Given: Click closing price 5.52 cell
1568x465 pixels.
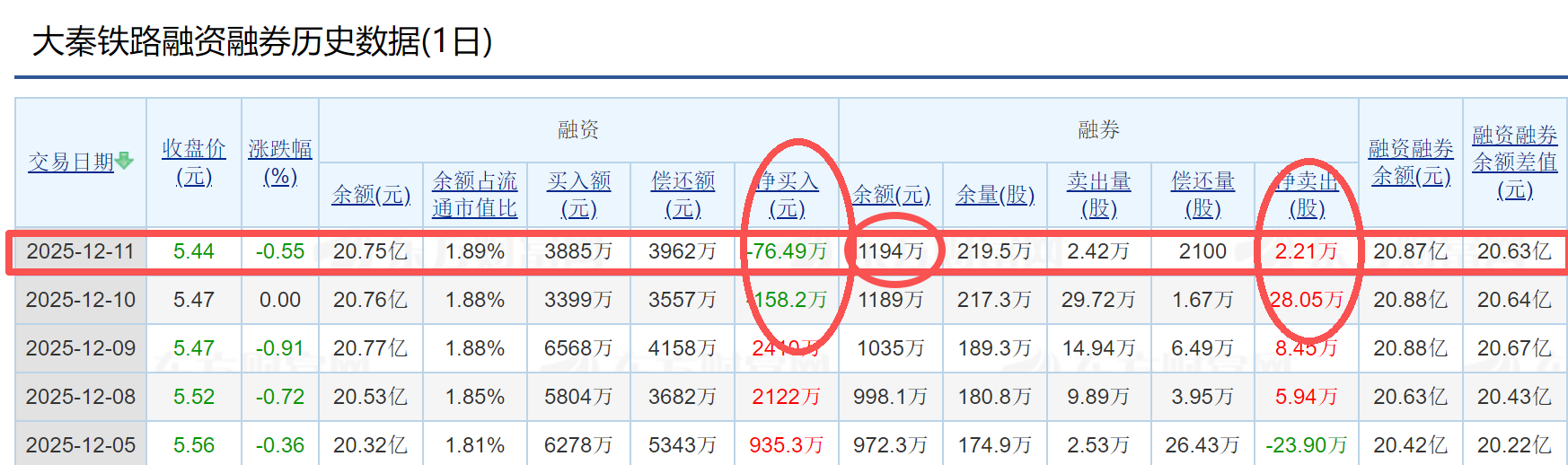Looking at the screenshot, I should coord(194,397).
